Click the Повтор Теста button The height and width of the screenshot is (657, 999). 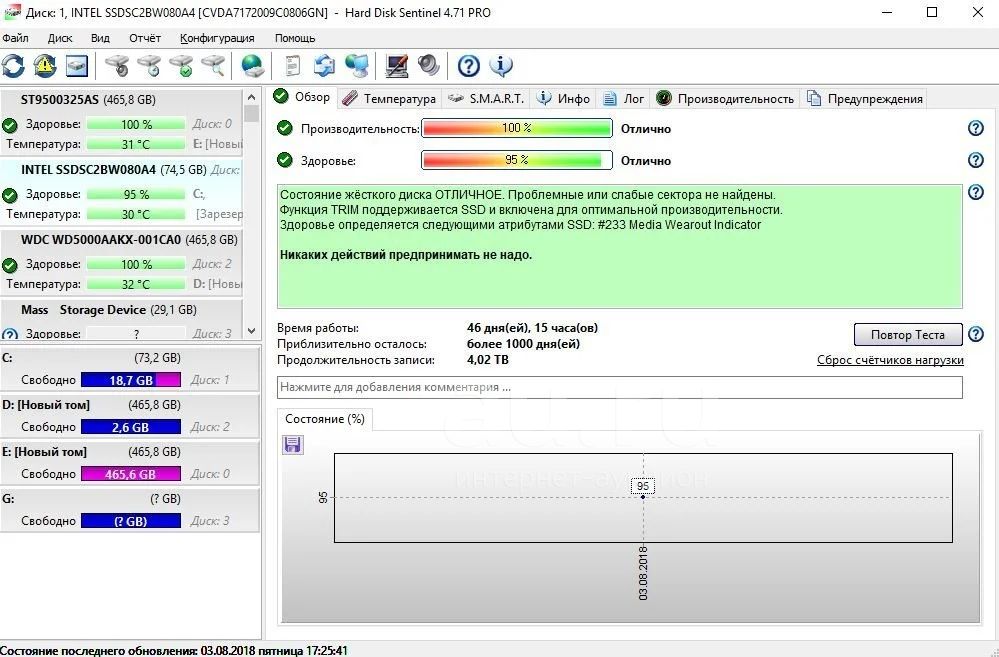908,335
